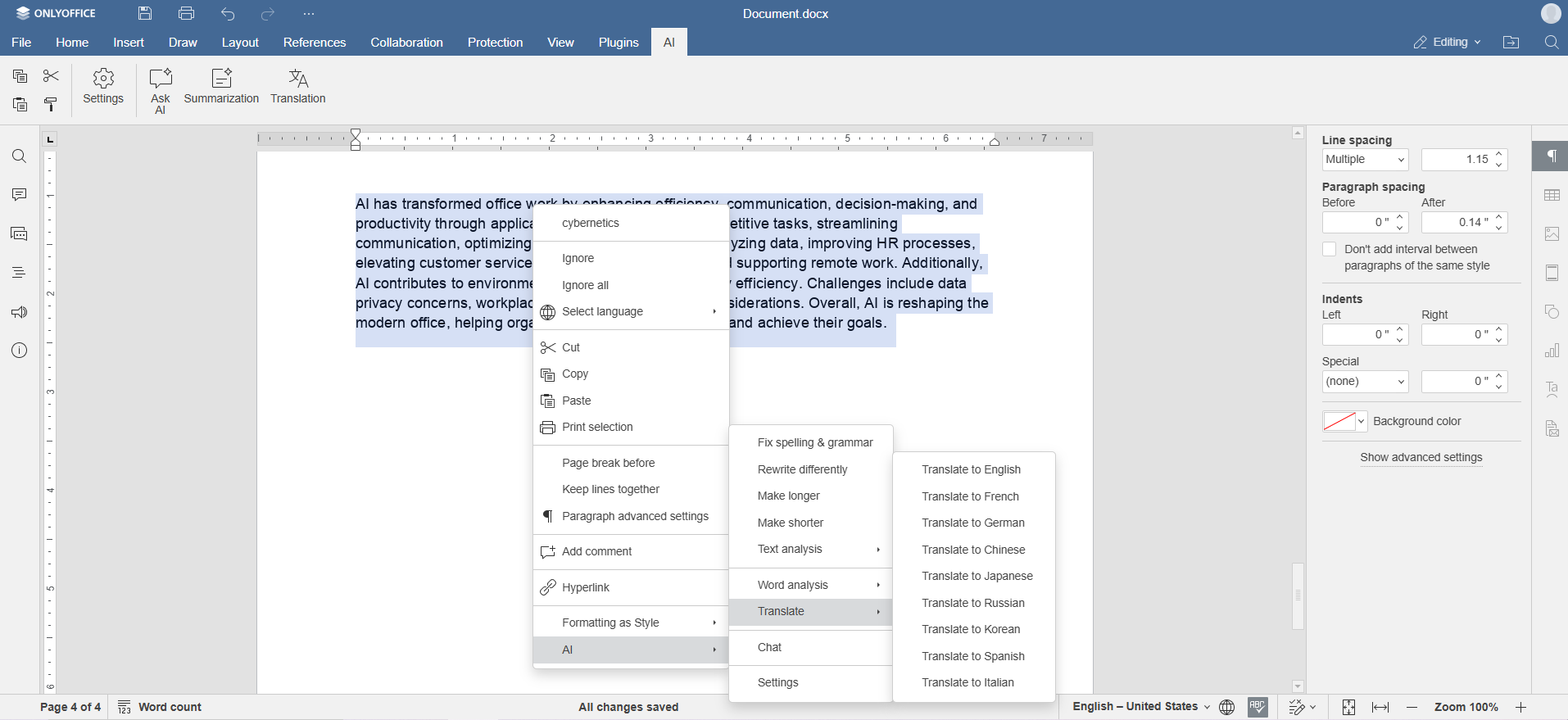Click the Redo arrow icon
The height and width of the screenshot is (720, 1568).
click(x=268, y=13)
